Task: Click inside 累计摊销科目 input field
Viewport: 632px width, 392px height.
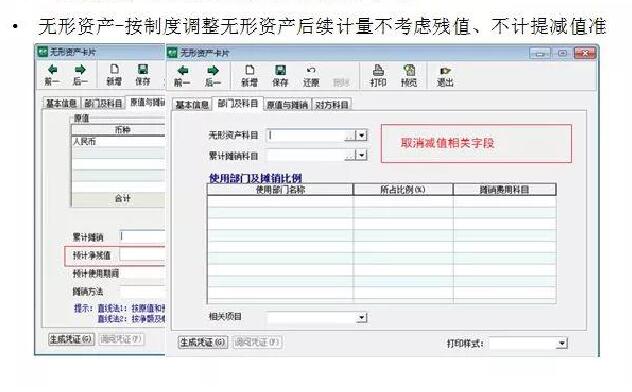Action: coord(306,155)
